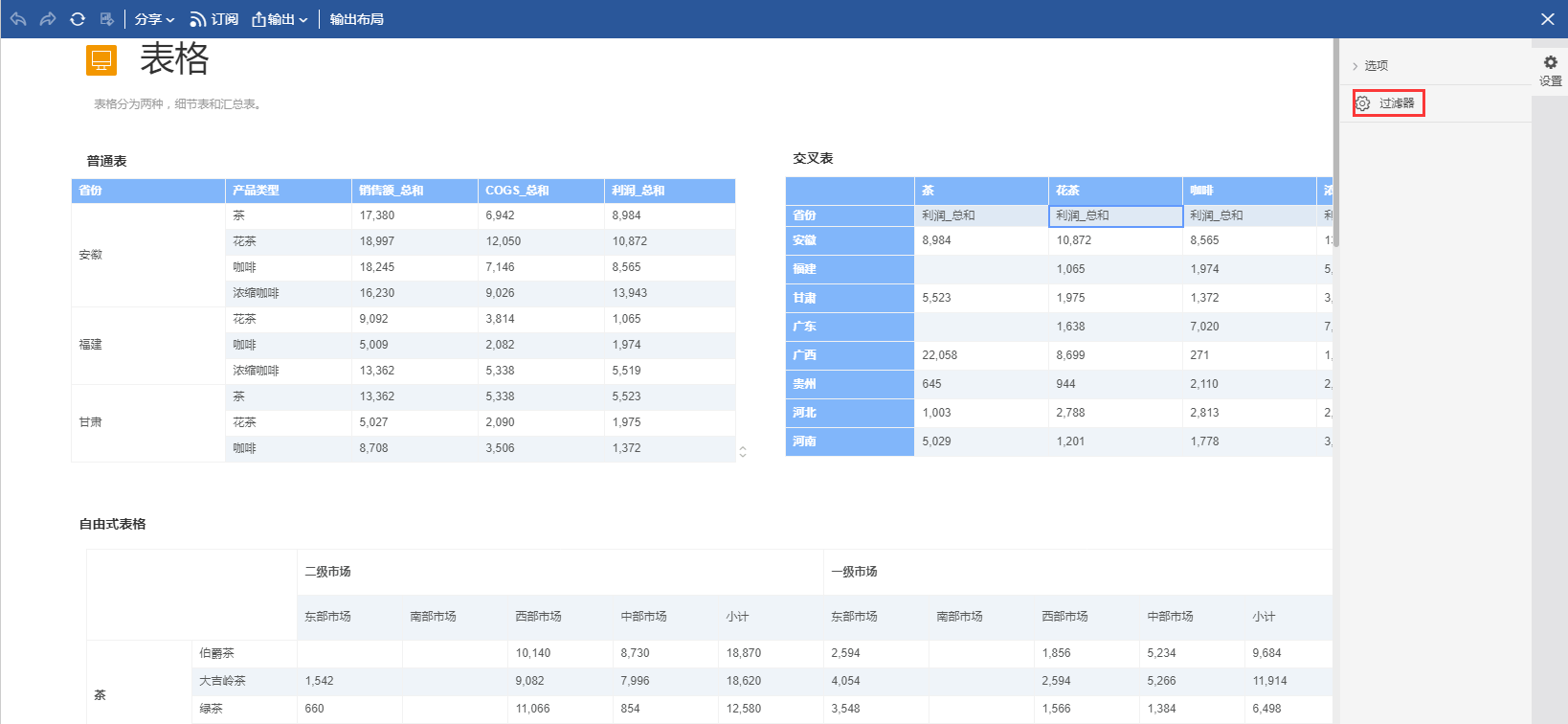1568x724 pixels.
Task: Click the save-as icon in the toolbar
Action: click(x=107, y=19)
